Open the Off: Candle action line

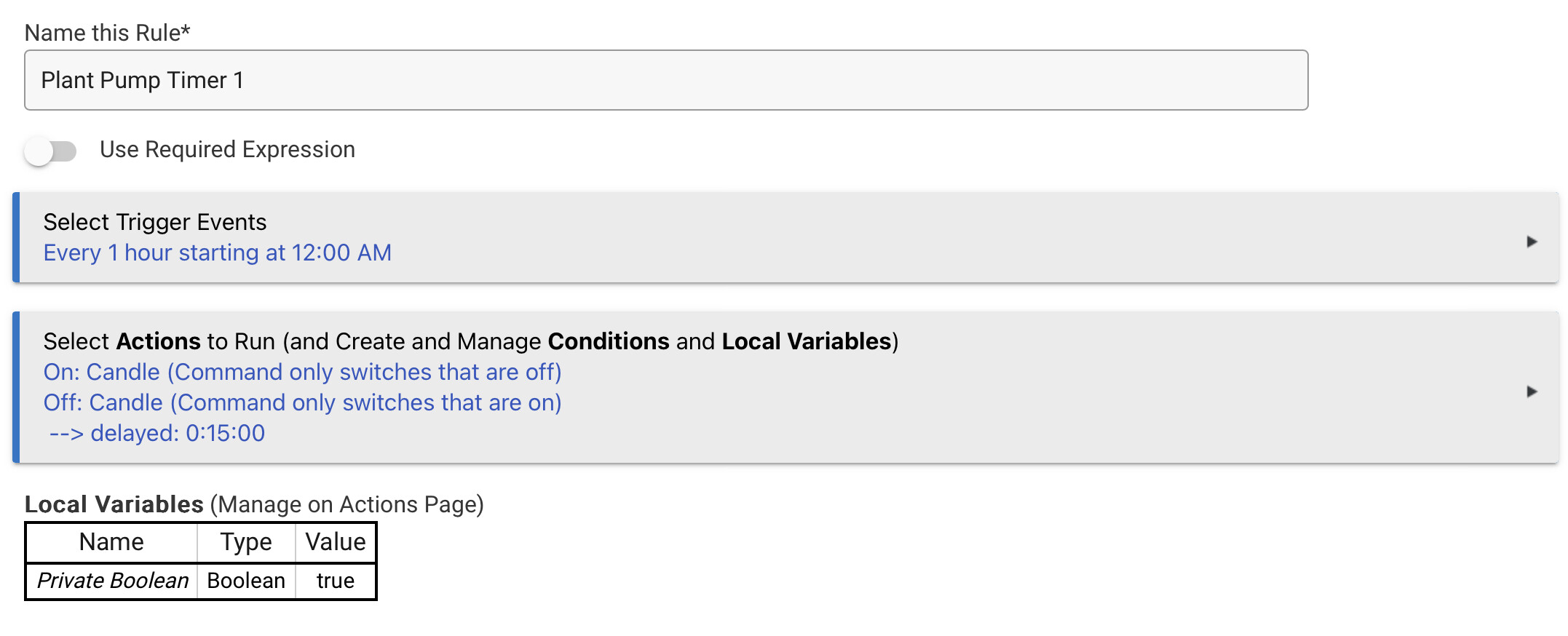(x=303, y=402)
